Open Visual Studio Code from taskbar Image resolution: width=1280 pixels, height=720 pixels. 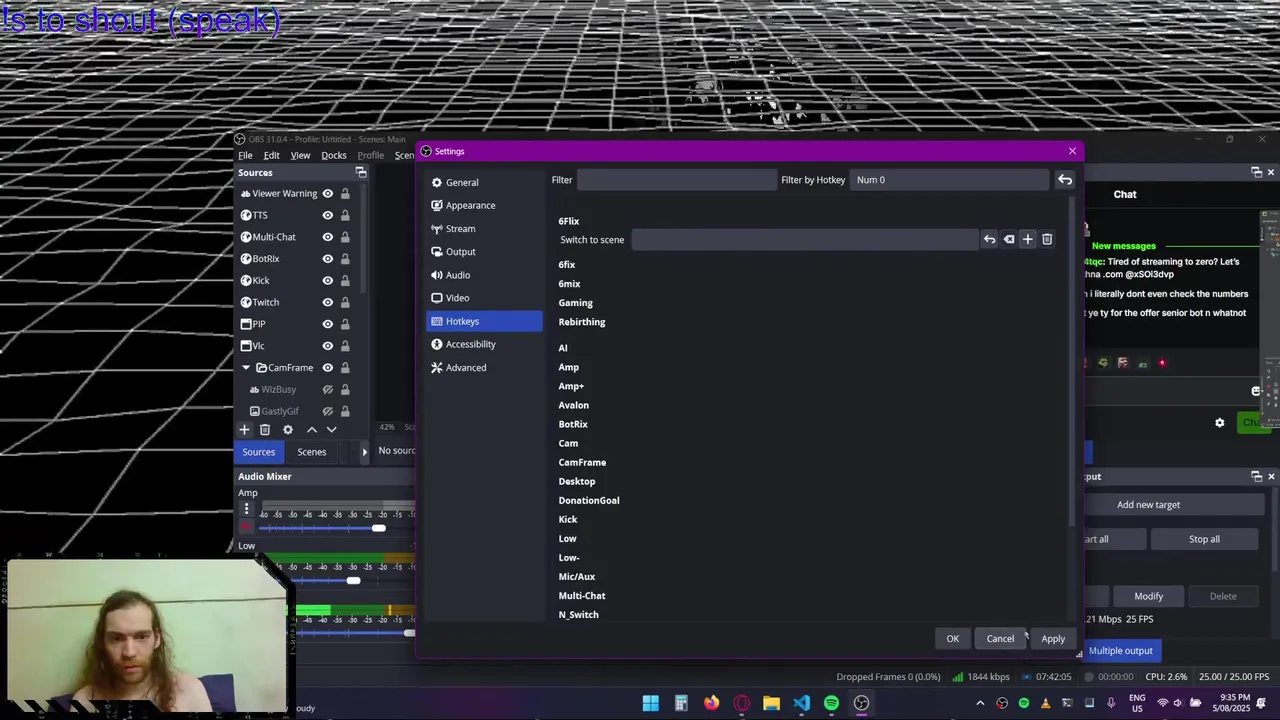[x=801, y=703]
